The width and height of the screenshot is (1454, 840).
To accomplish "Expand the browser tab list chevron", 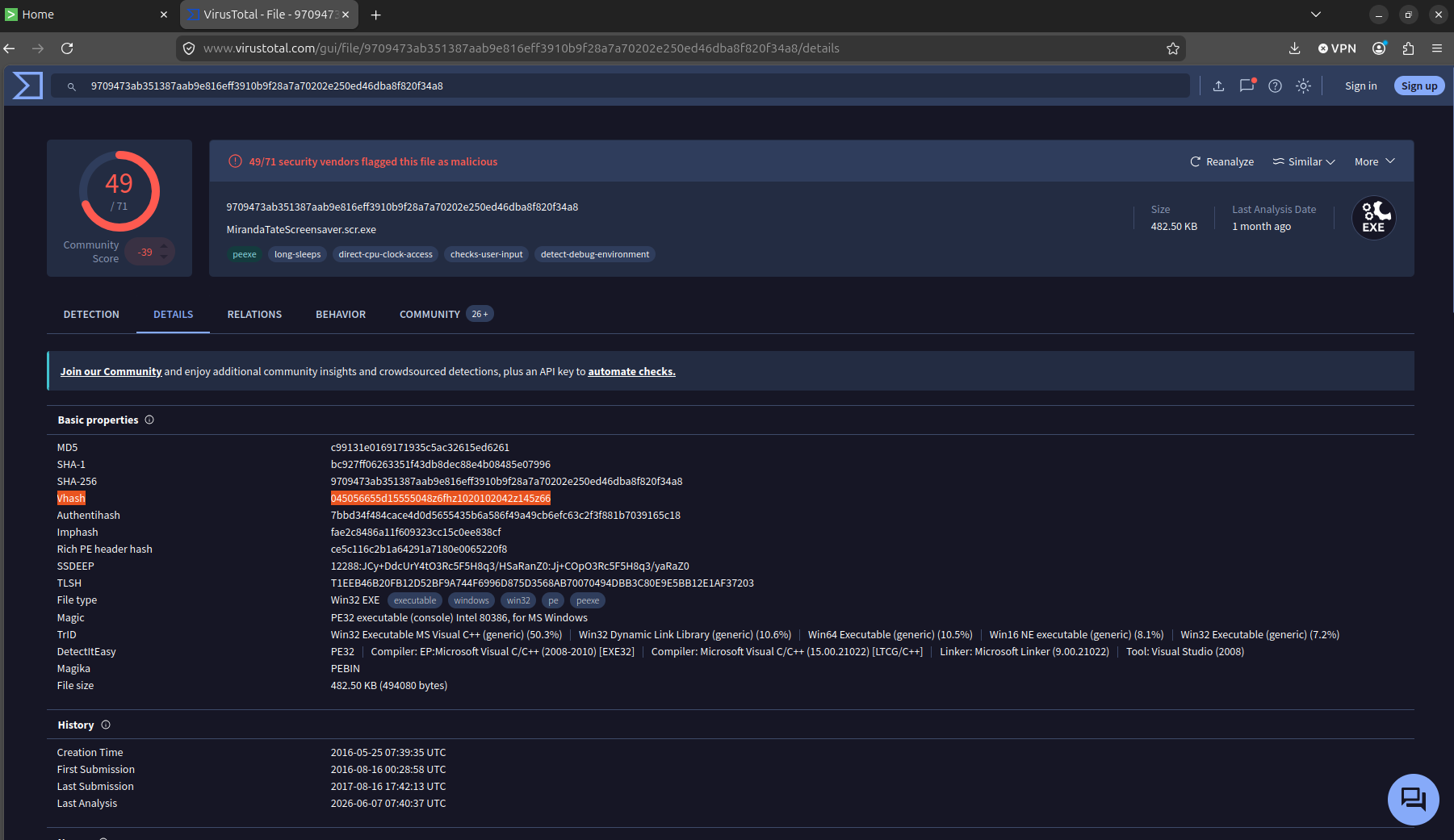I will click(x=1315, y=15).
